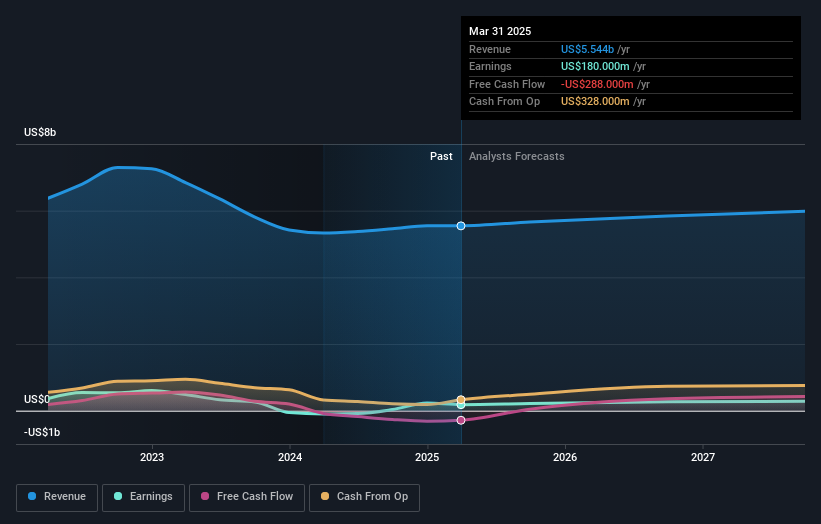This screenshot has height=524, width=821.
Task: Click the US$0 y-axis label
Action: [37, 399]
